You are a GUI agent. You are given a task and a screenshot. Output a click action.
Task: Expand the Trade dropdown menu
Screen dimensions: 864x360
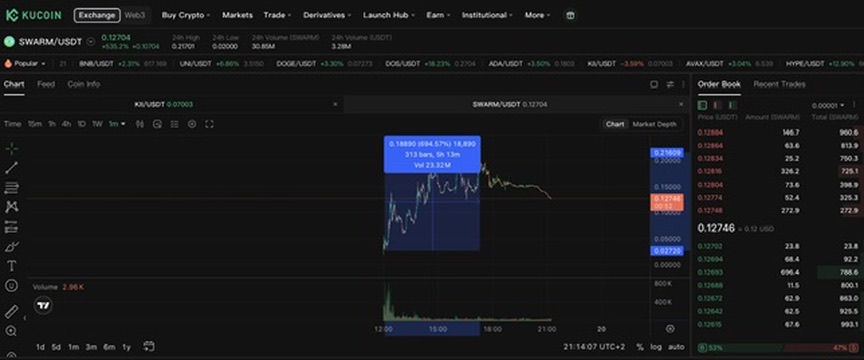point(276,15)
